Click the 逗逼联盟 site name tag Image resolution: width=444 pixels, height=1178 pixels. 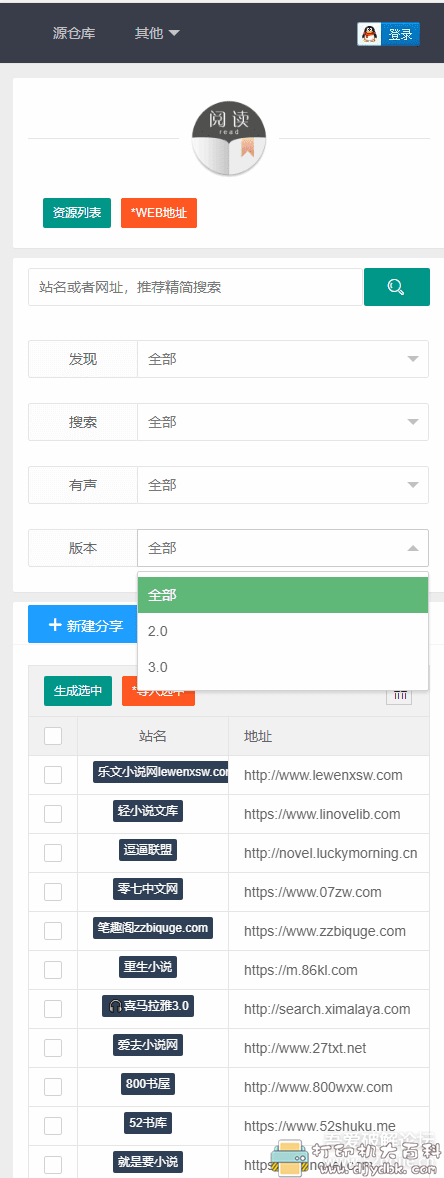(x=147, y=850)
